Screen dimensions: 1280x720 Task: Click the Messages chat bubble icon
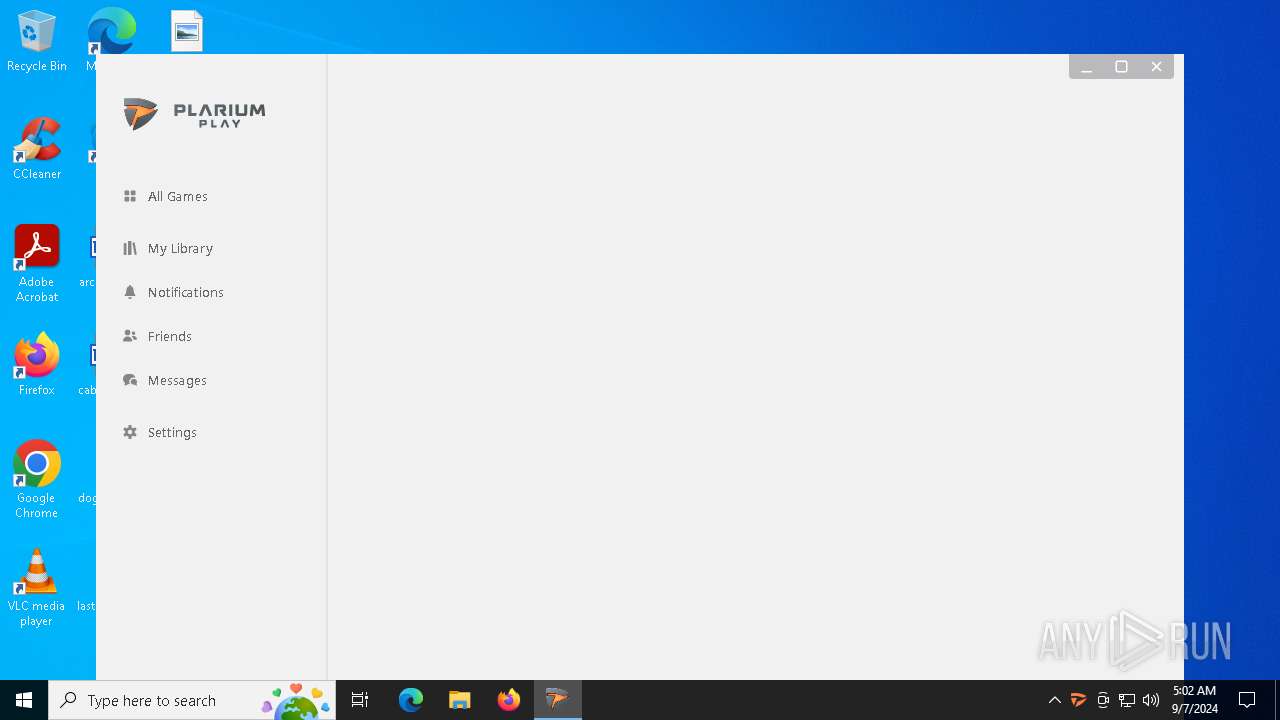coord(130,380)
